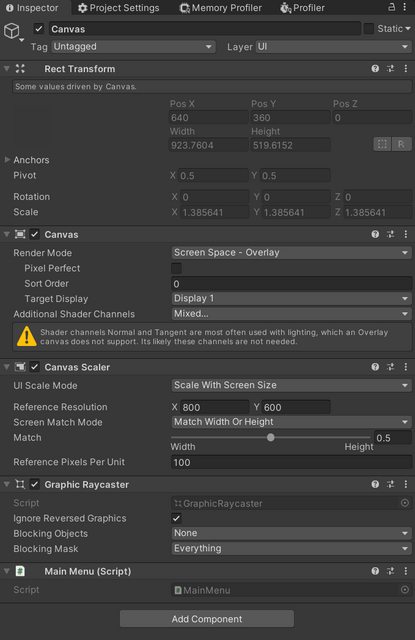The image size is (415, 640).
Task: Click the Match value field 0.5
Action: (x=392, y=438)
